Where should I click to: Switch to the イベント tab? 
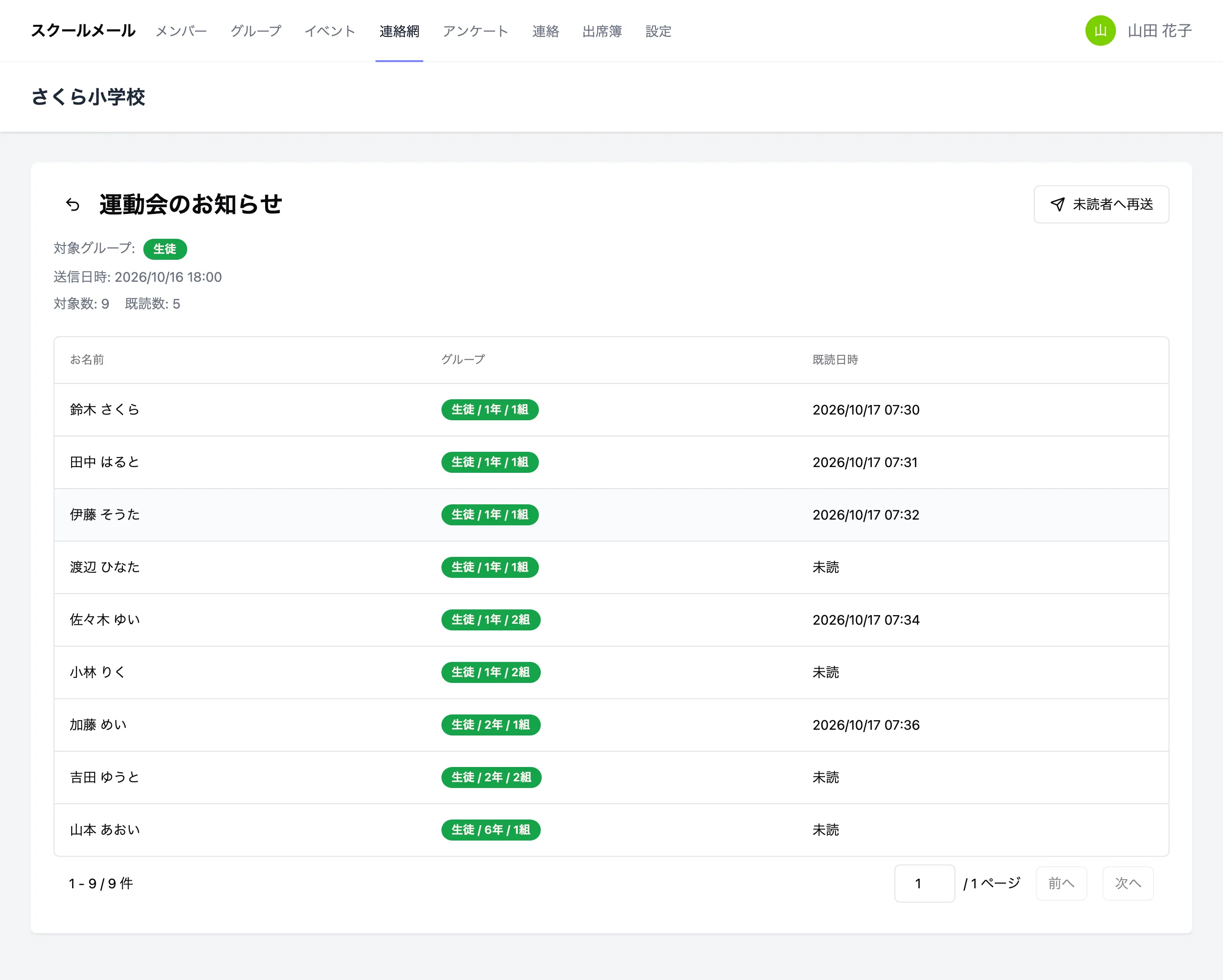click(330, 31)
